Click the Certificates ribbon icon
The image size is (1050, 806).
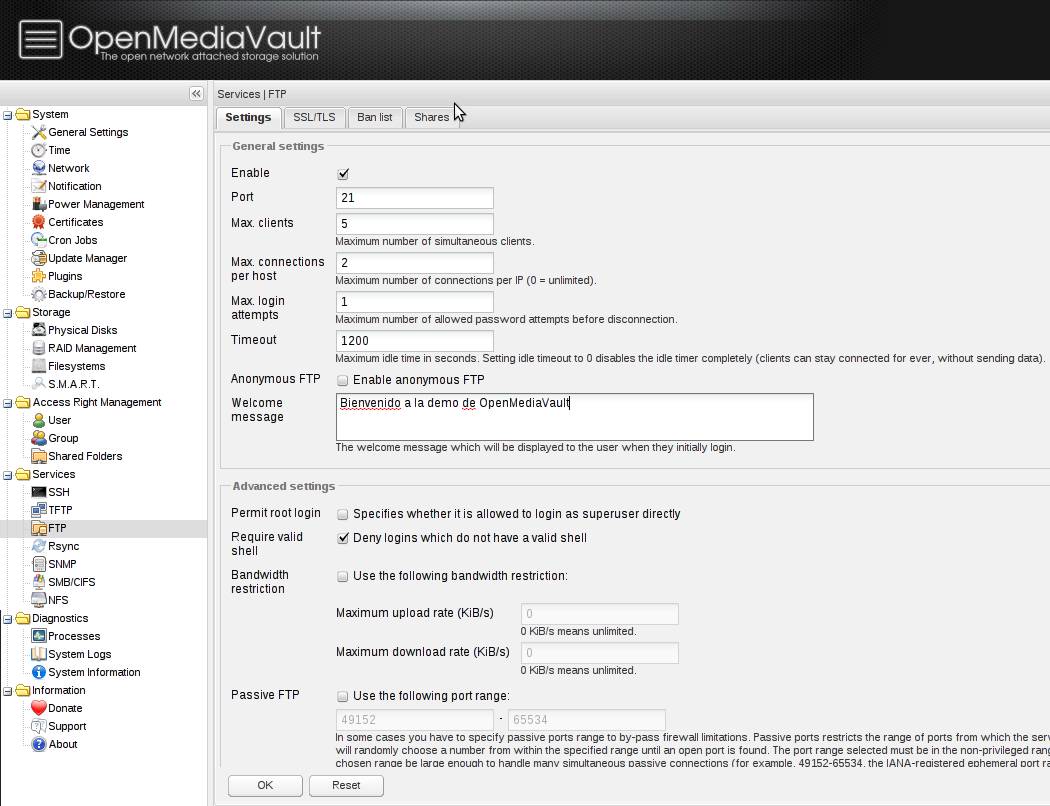(39, 222)
